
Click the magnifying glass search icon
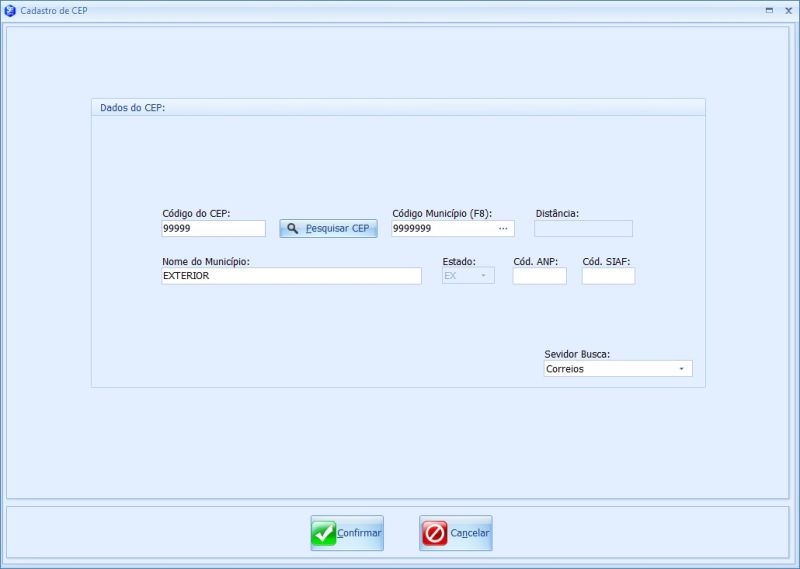tap(292, 229)
